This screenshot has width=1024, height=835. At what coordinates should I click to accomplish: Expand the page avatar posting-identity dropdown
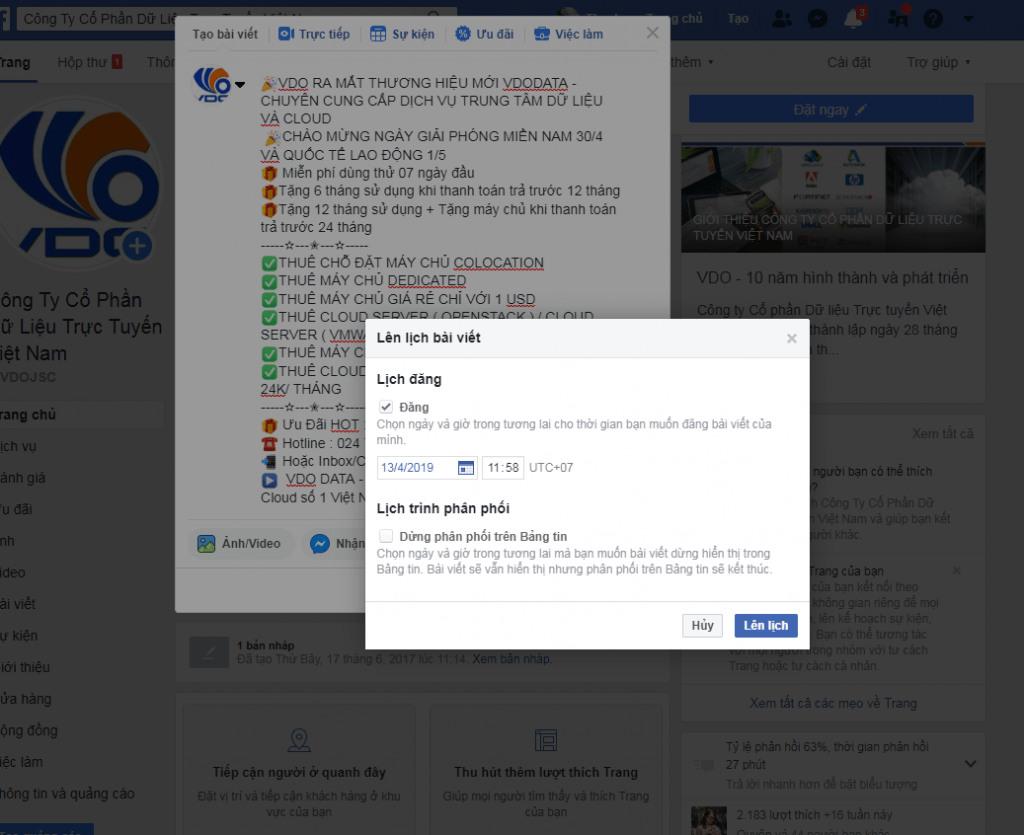[239, 84]
